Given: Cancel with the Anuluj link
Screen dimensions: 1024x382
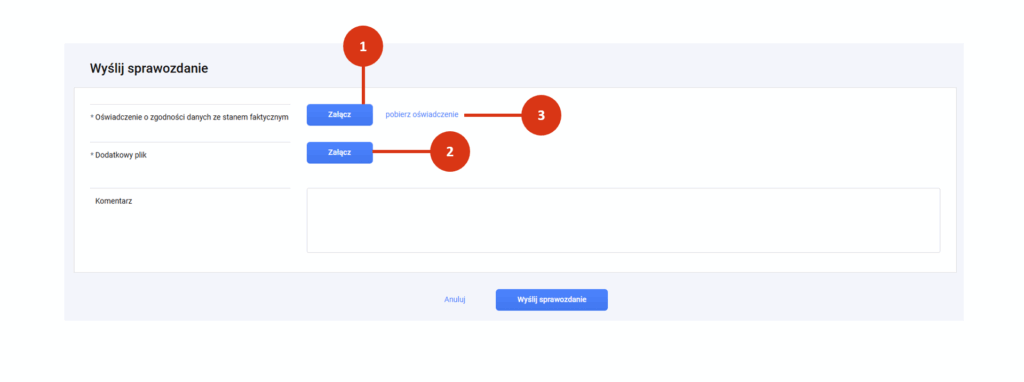Looking at the screenshot, I should (455, 300).
